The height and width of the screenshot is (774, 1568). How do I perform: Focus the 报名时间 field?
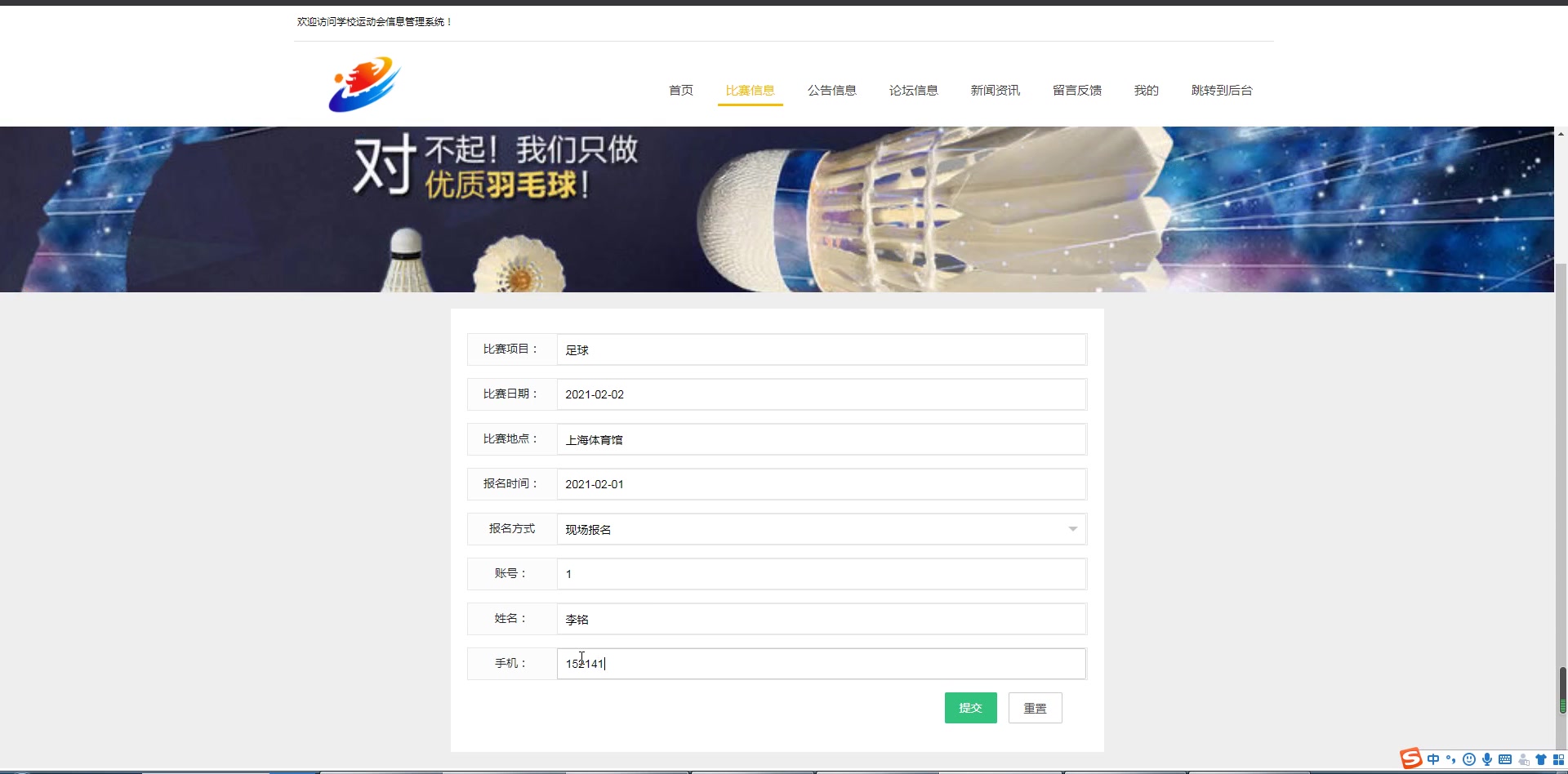click(822, 484)
